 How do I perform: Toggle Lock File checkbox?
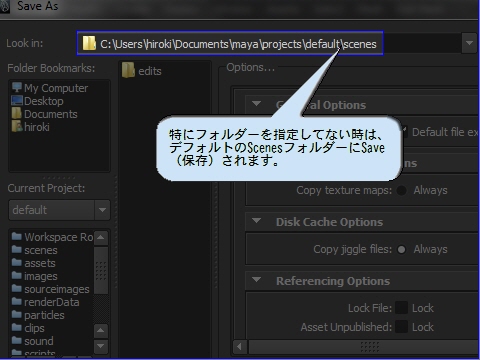pyautogui.click(x=402, y=308)
